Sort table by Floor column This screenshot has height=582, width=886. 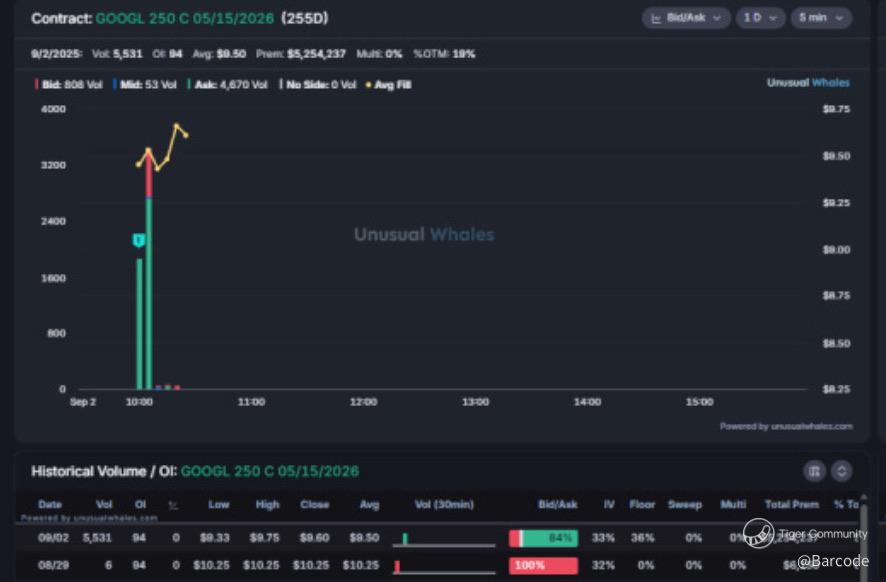(x=642, y=504)
